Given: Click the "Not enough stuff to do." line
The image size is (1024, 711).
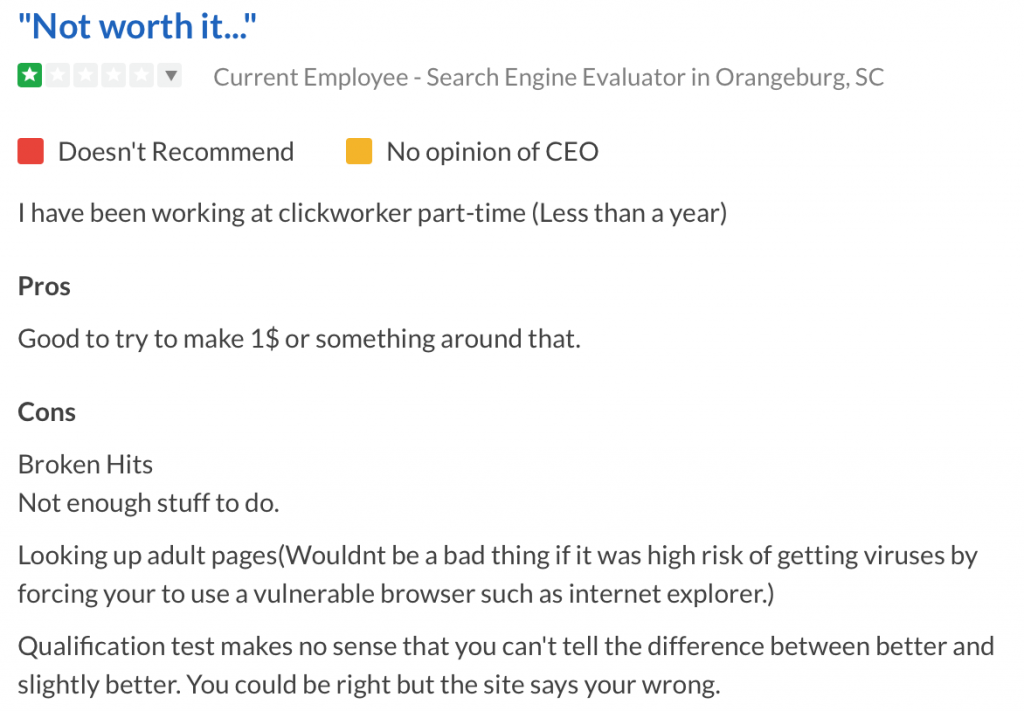Looking at the screenshot, I should pyautogui.click(x=148, y=503).
